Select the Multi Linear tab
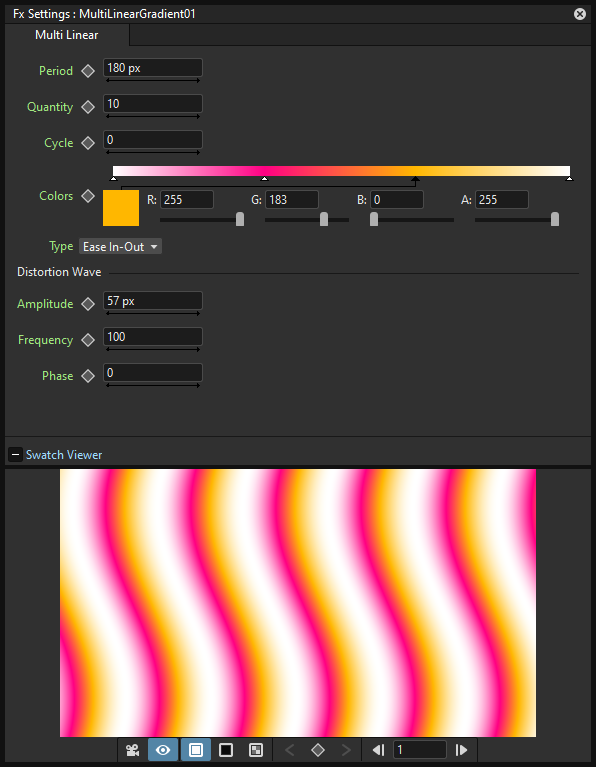This screenshot has height=767, width=596. pos(67,35)
